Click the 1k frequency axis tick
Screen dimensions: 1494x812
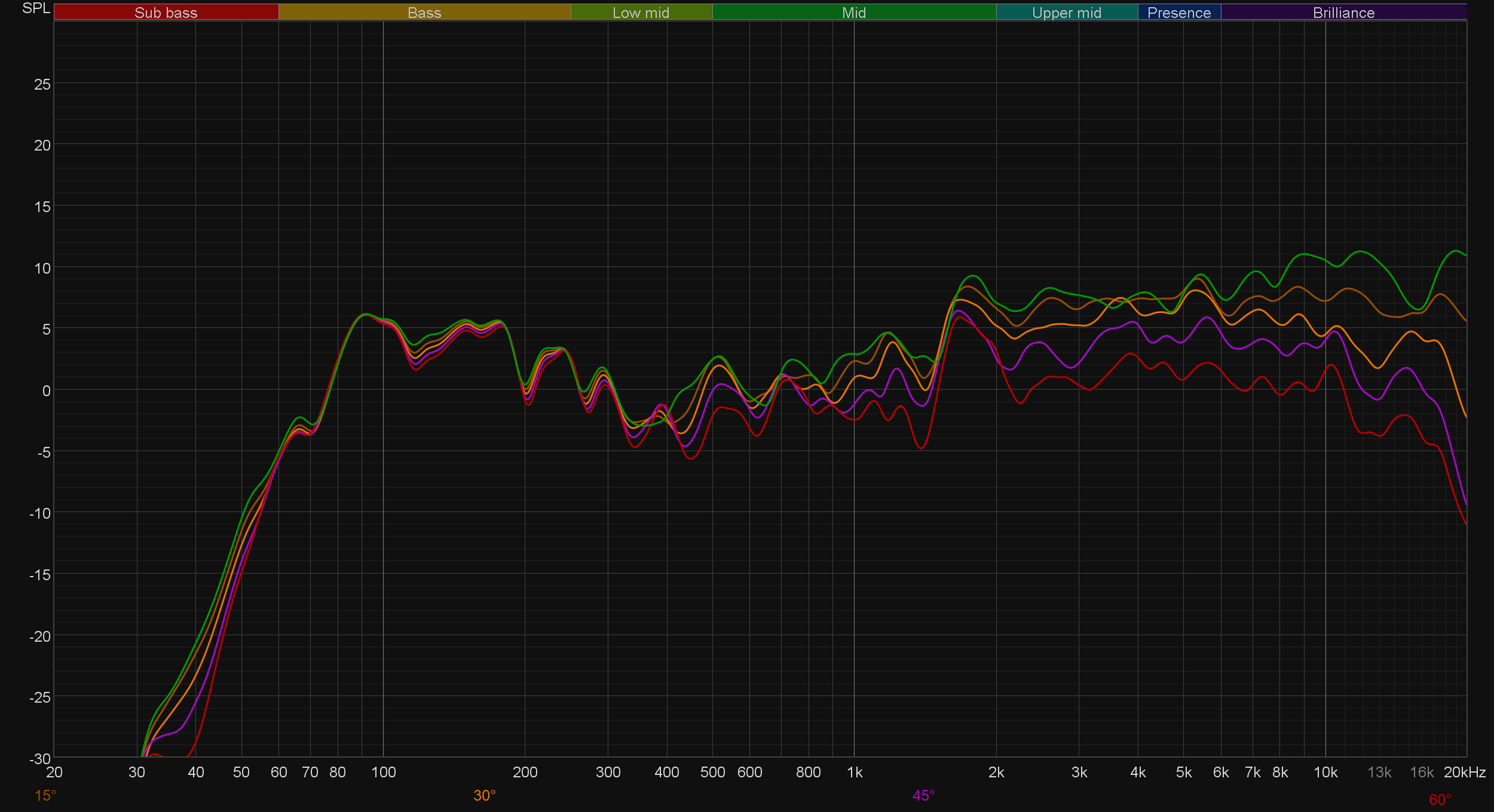(x=855, y=773)
